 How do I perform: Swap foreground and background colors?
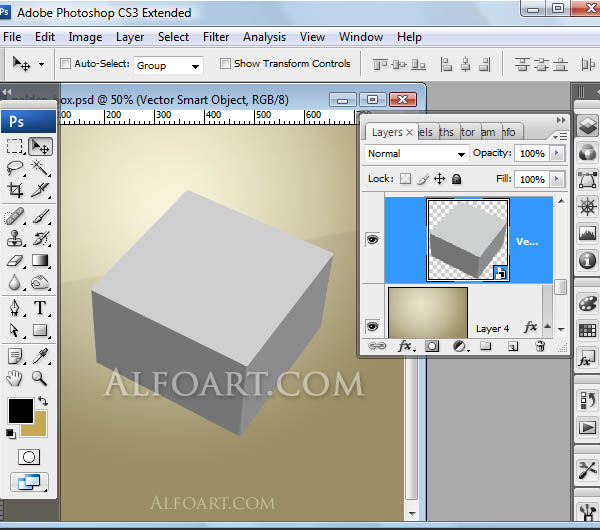click(x=43, y=401)
